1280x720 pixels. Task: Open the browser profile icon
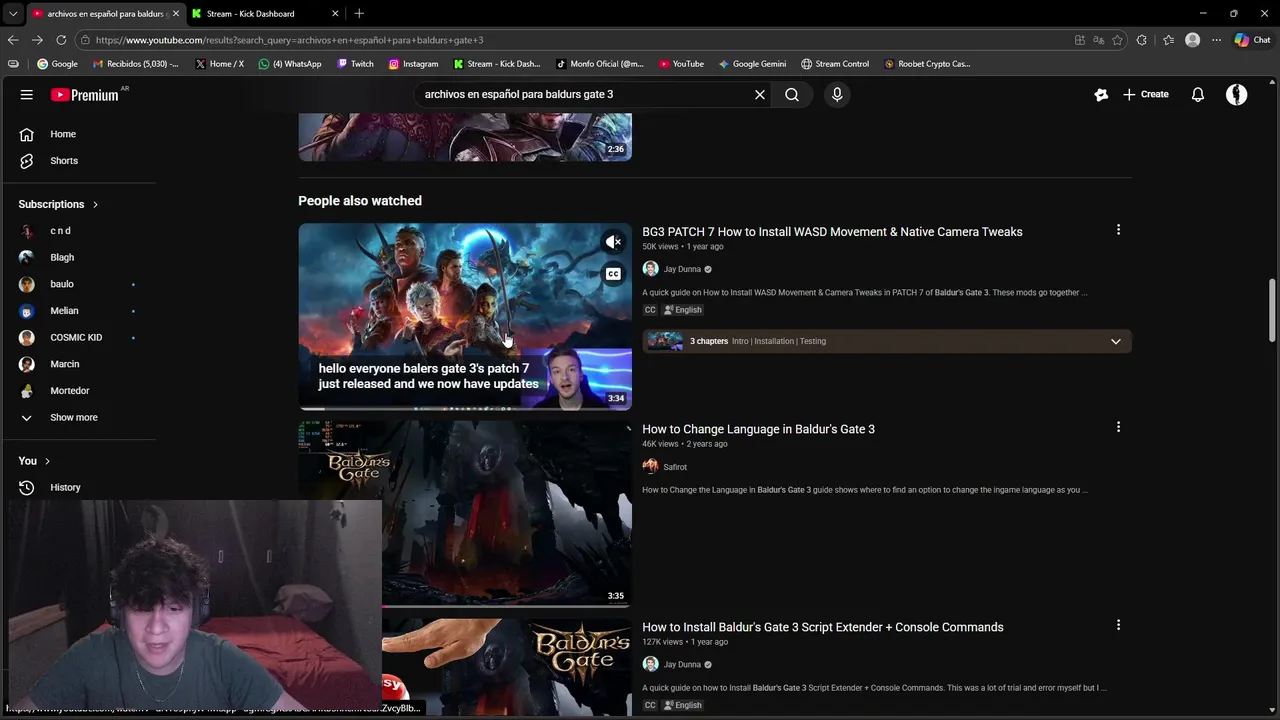pos(1192,40)
